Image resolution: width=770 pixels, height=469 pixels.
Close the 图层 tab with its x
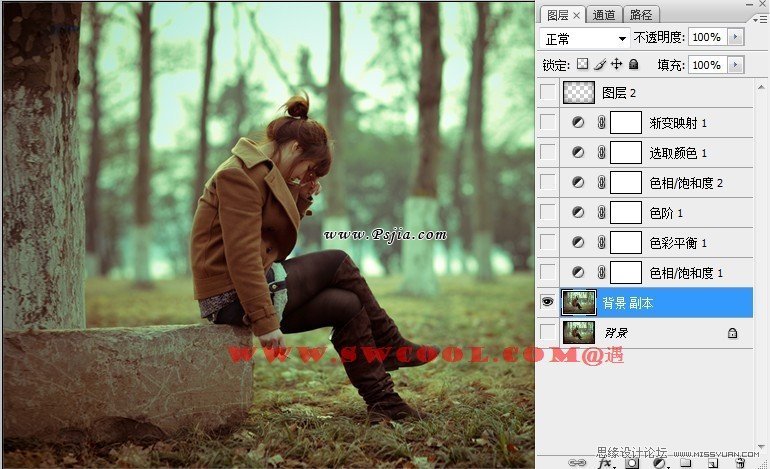tap(577, 16)
